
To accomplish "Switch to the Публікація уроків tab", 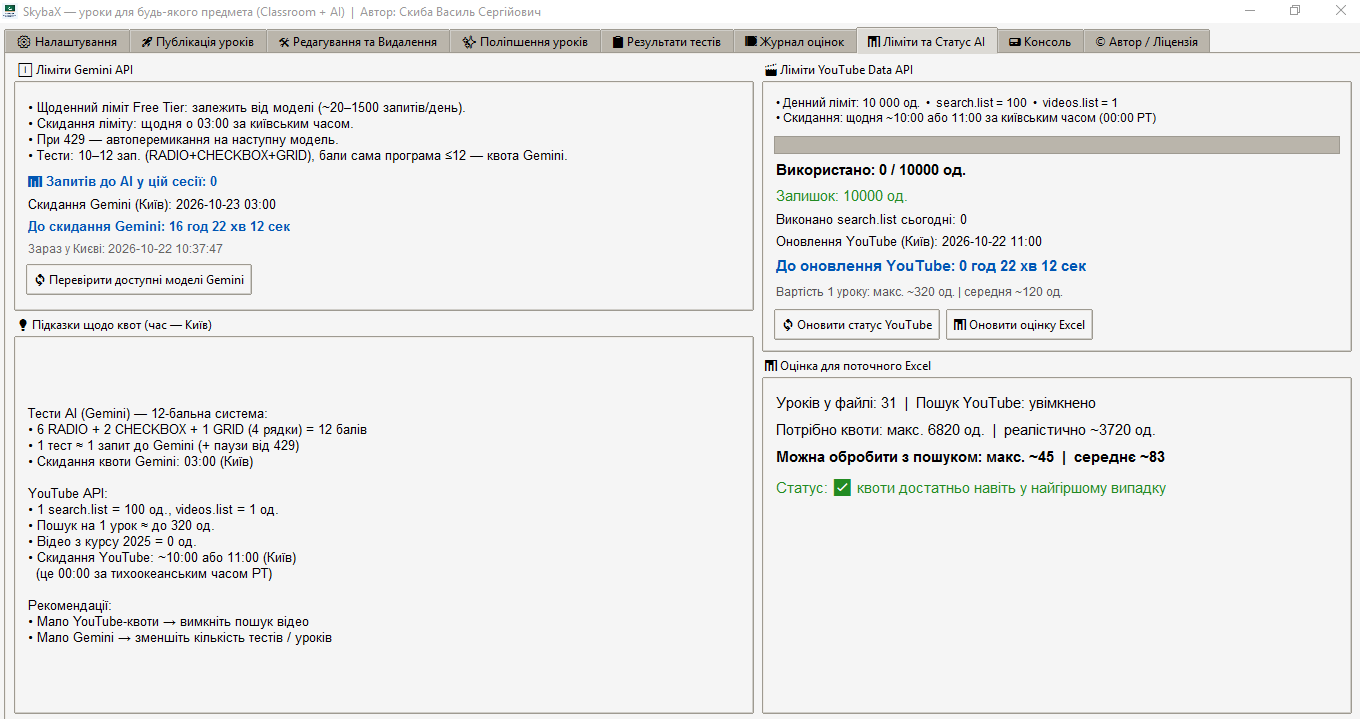I will coord(197,42).
